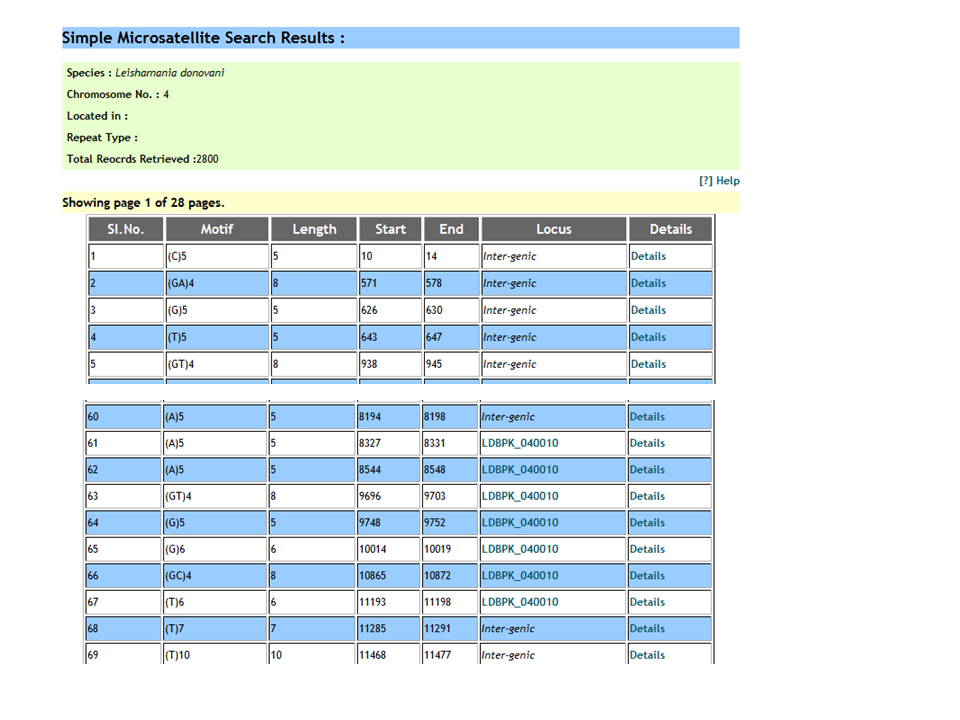This screenshot has width=960, height=720.
Task: Open Details for row 69 (T)10
Action: pos(647,655)
